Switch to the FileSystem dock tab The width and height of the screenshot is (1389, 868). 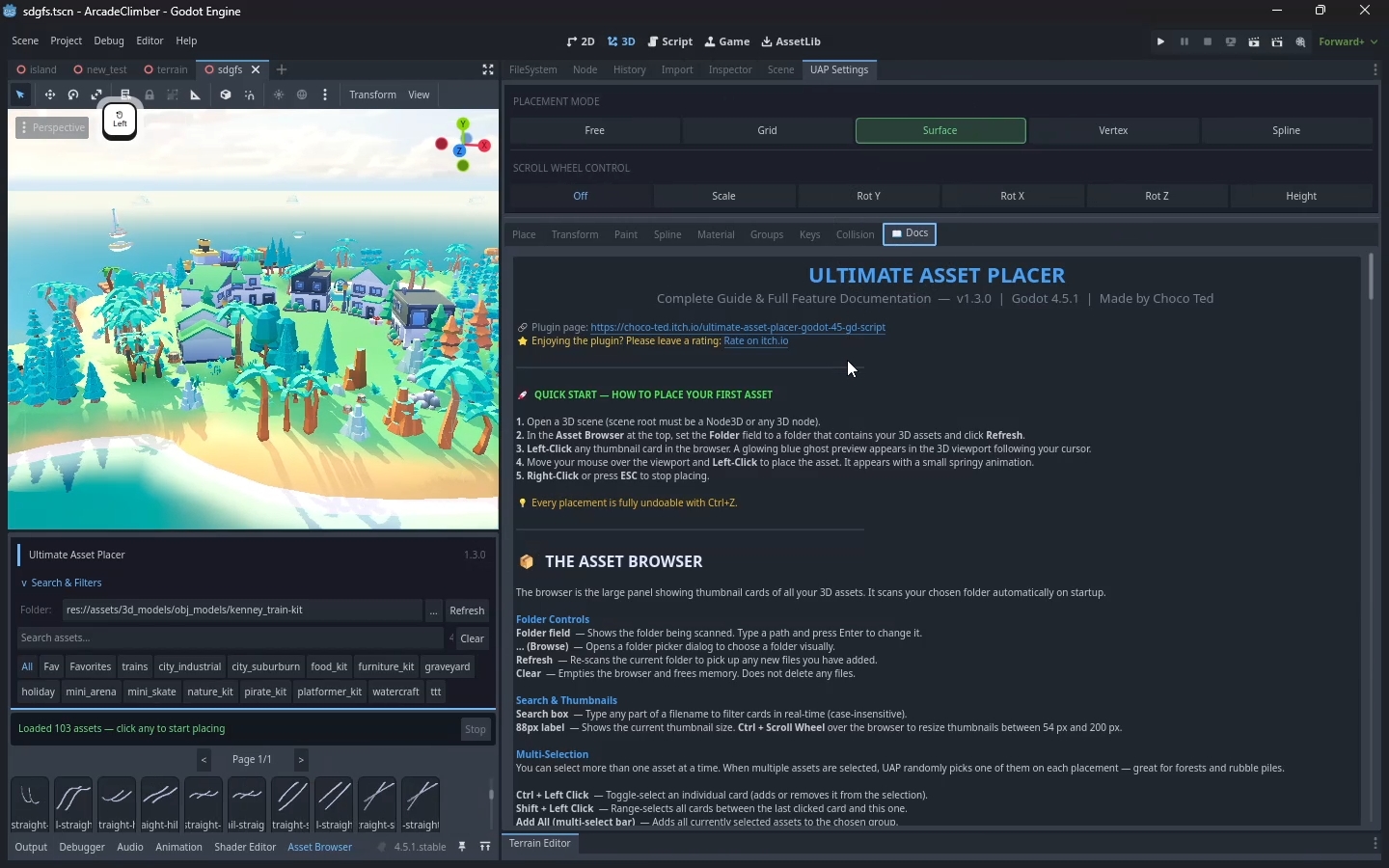coord(533,70)
